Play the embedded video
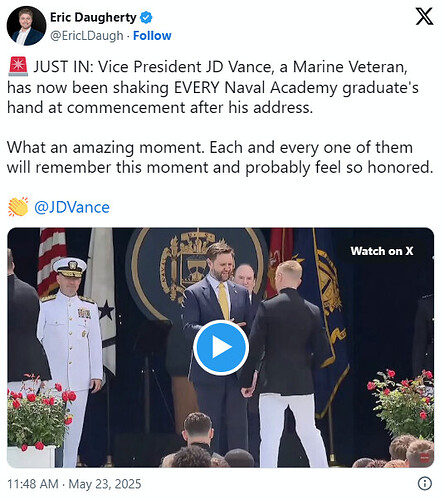The image size is (444, 500). (221, 347)
